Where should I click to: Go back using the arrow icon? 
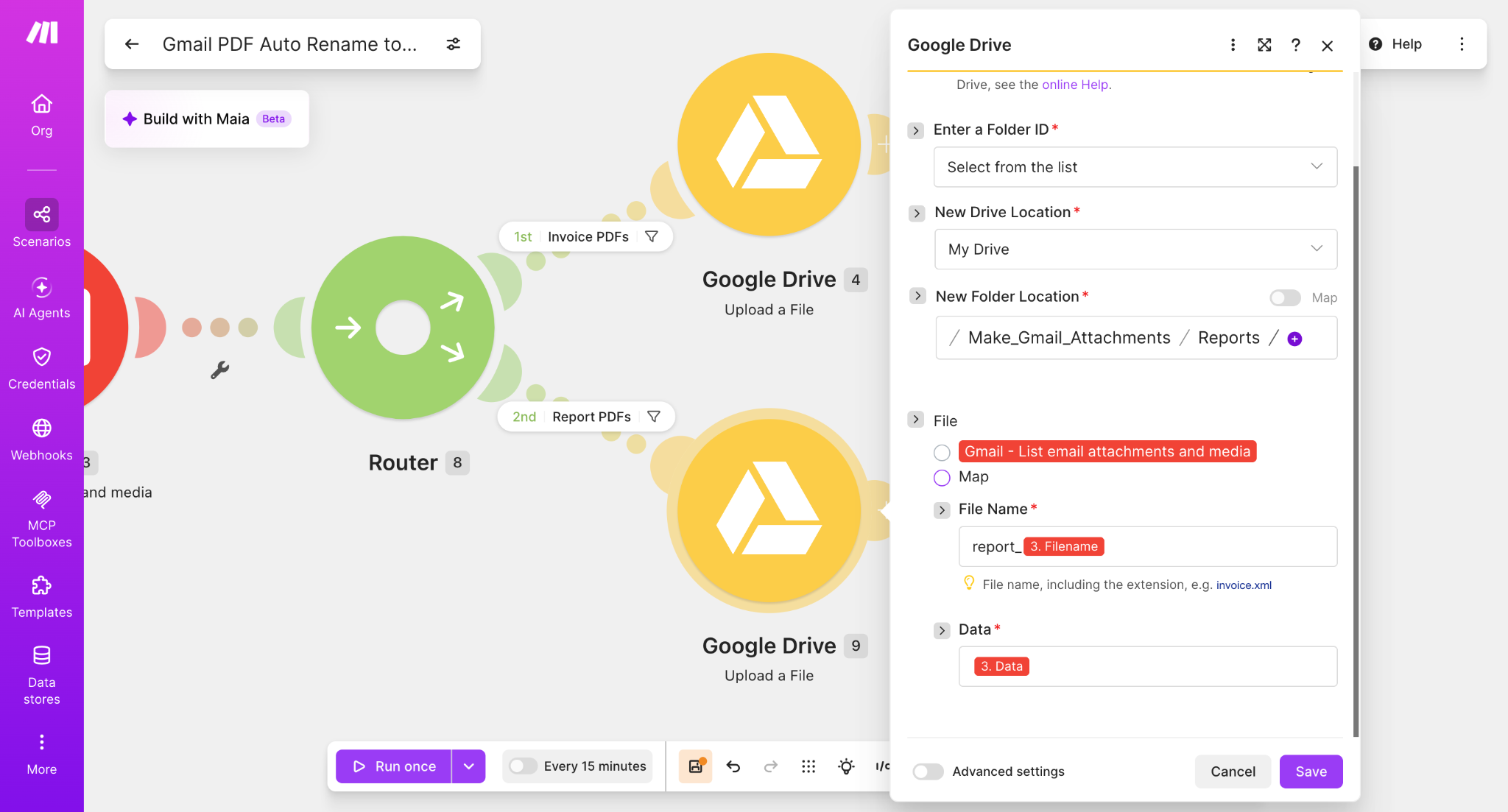click(x=132, y=44)
